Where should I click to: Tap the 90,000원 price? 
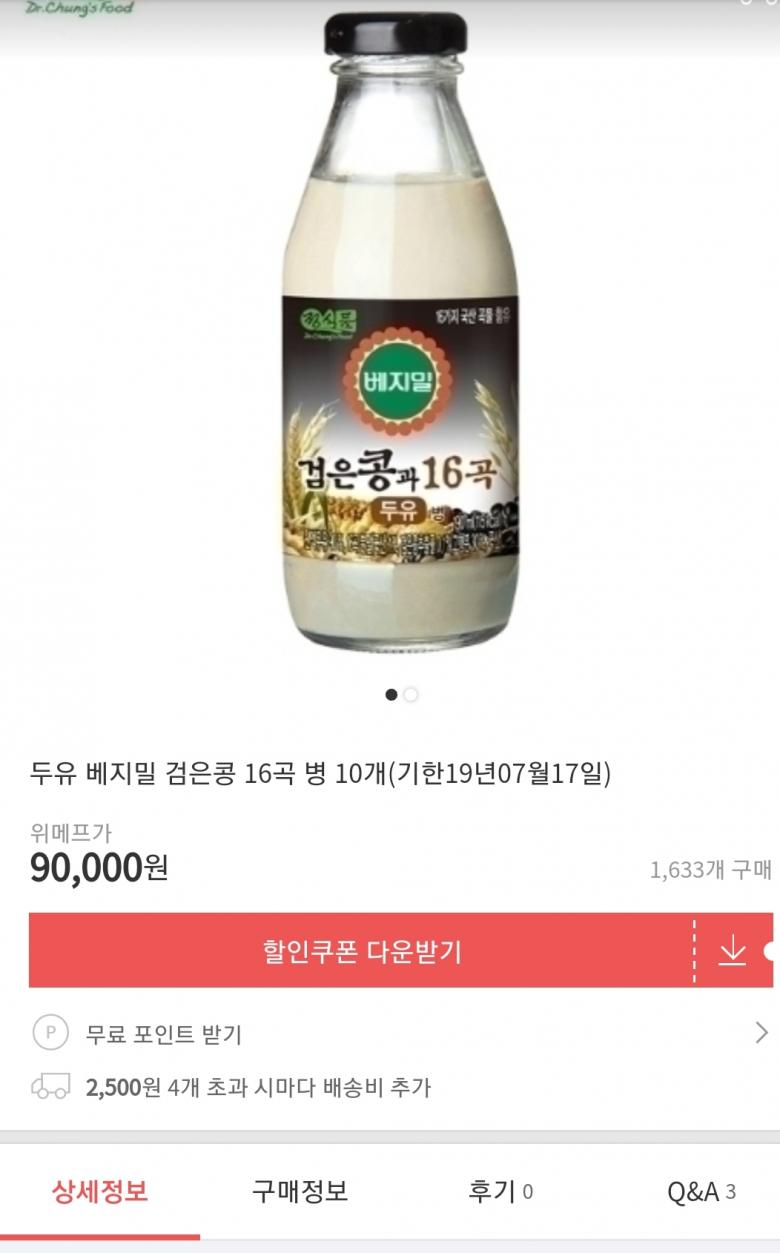pyautogui.click(x=99, y=867)
